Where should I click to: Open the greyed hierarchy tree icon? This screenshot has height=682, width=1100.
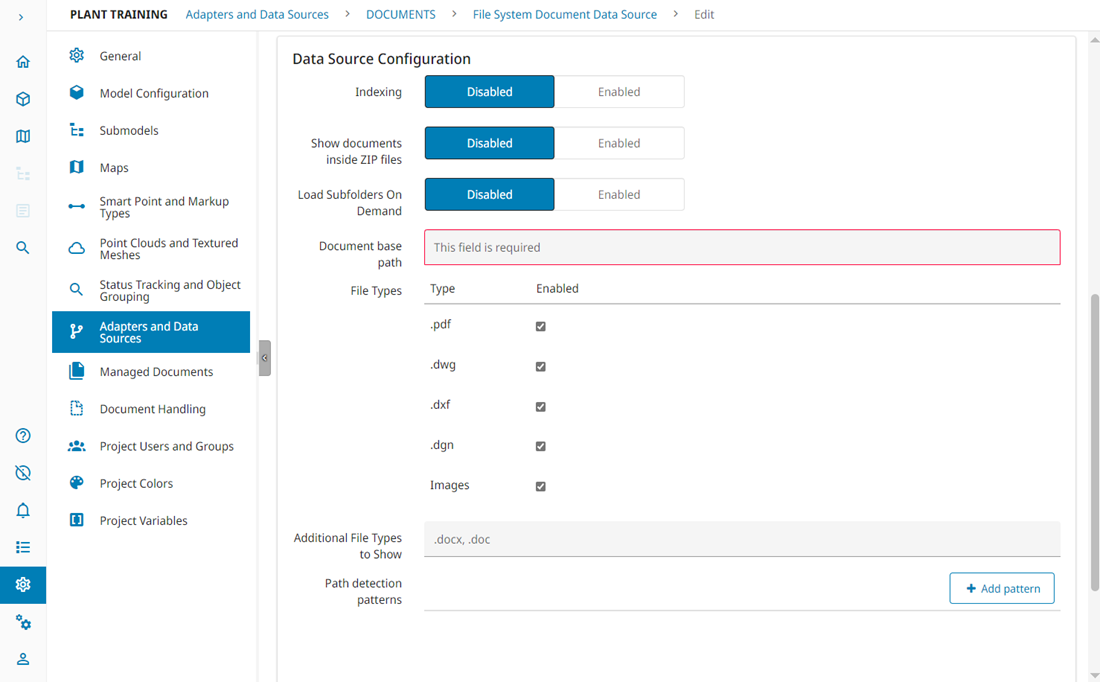[x=22, y=173]
